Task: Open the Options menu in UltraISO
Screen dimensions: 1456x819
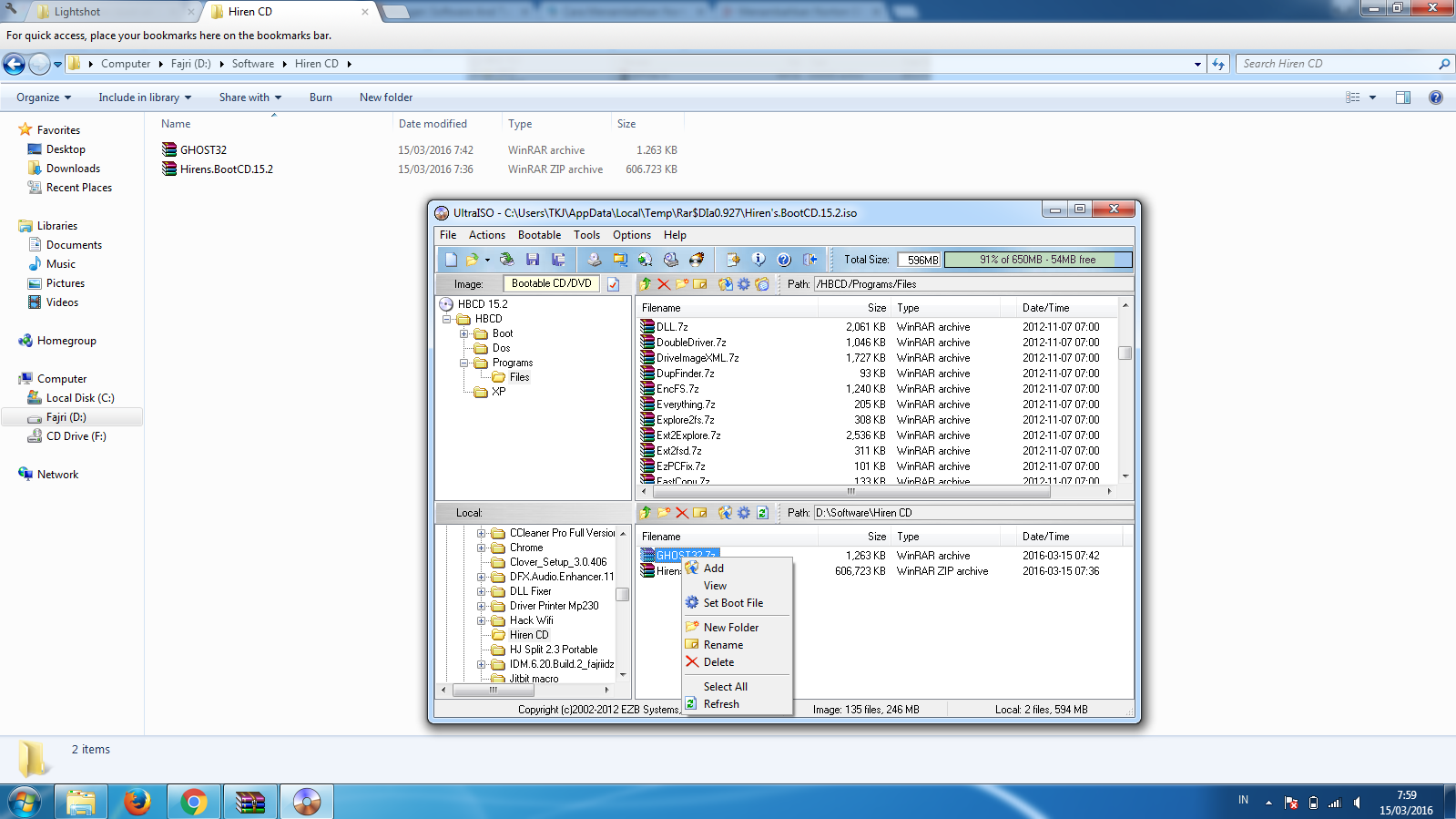Action: (x=631, y=235)
